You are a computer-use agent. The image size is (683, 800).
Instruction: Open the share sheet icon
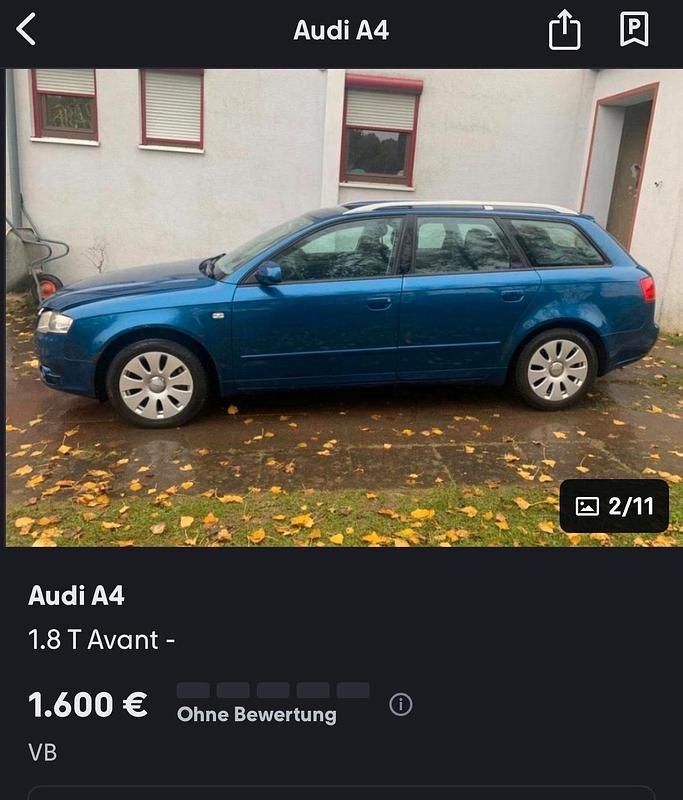click(564, 30)
